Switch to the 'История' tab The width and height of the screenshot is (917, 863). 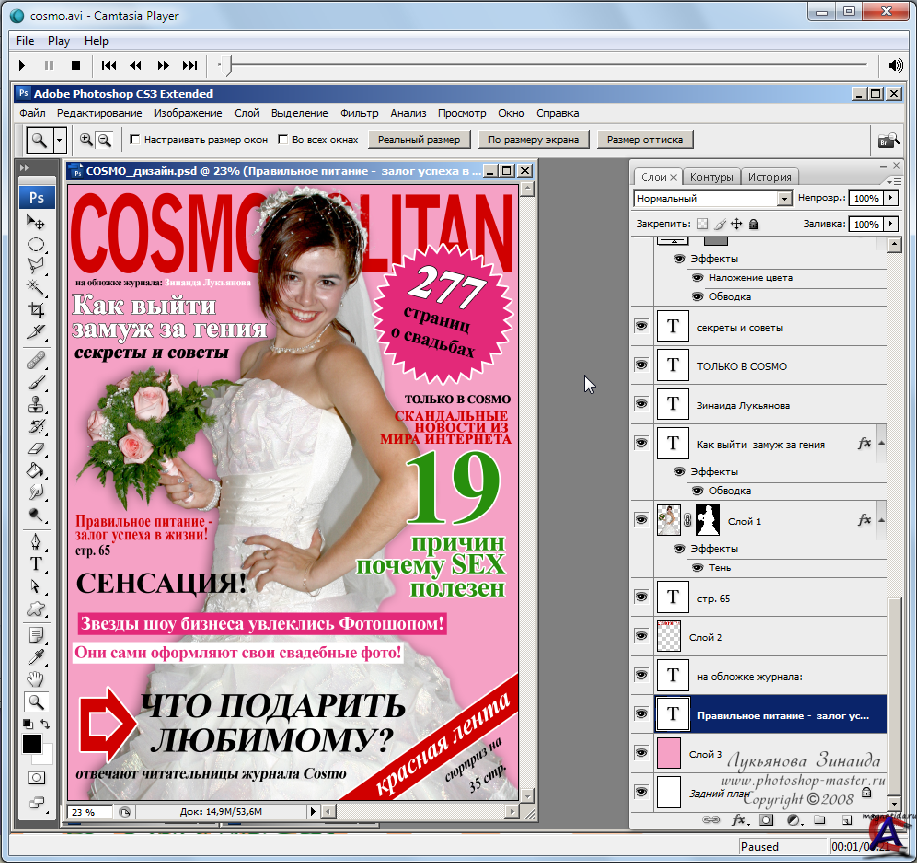(769, 177)
